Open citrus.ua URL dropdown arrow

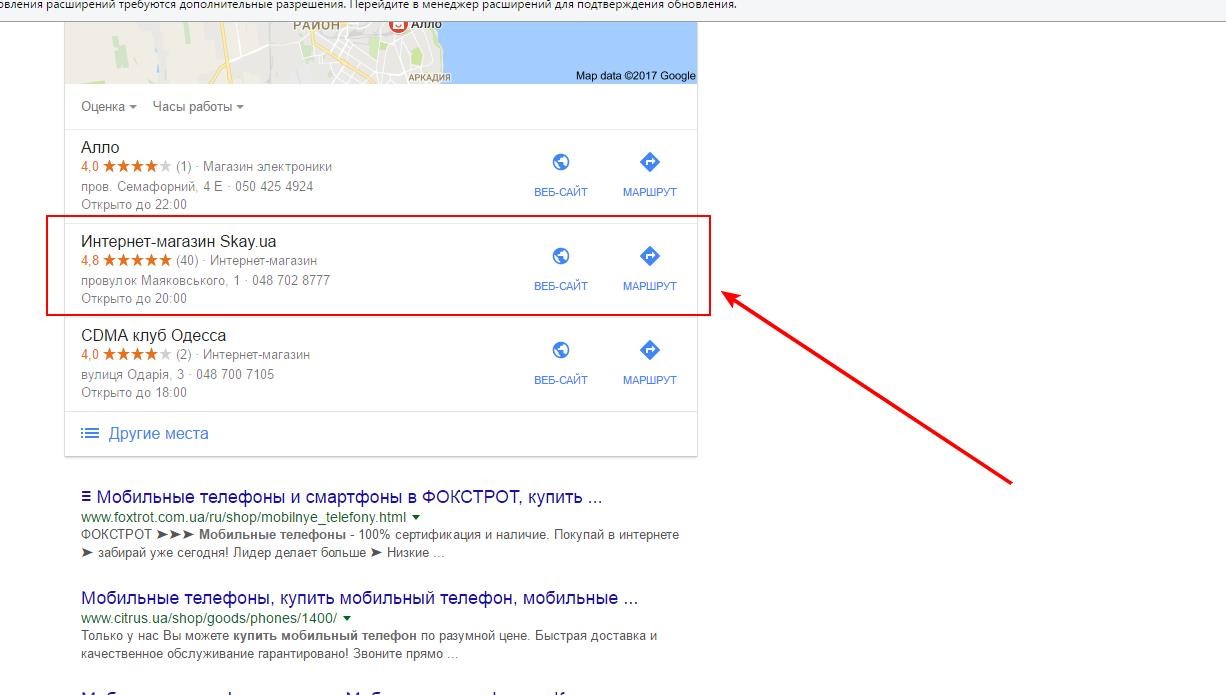pos(346,619)
